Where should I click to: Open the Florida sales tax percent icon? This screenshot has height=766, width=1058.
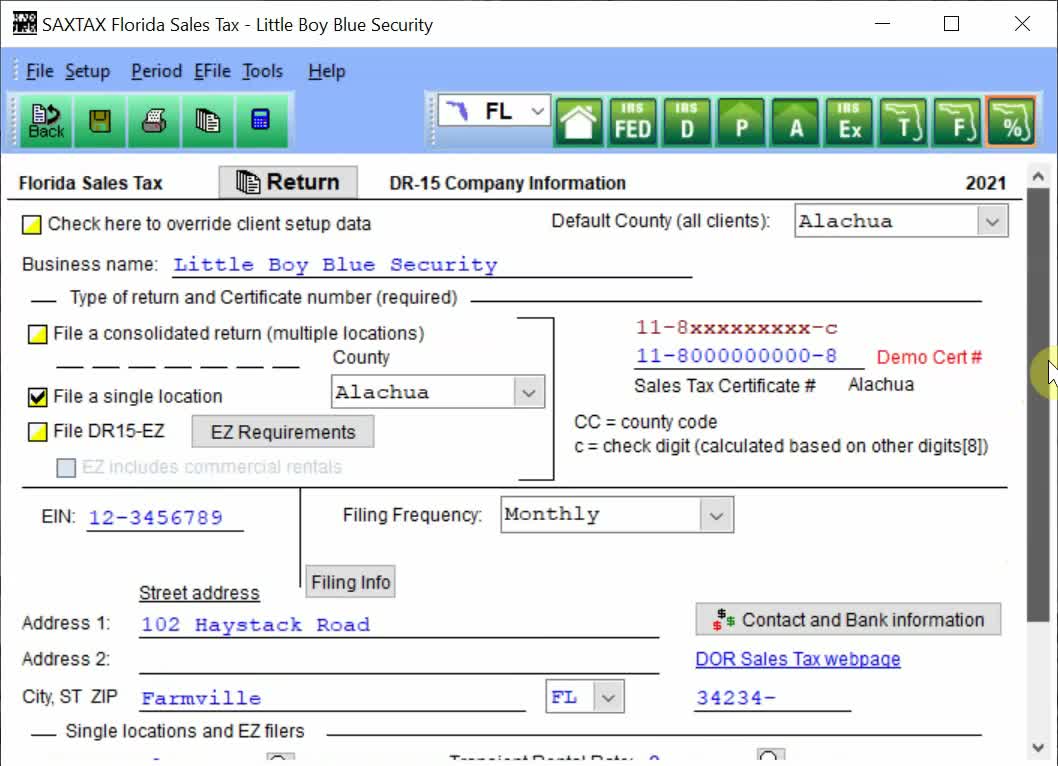1011,122
